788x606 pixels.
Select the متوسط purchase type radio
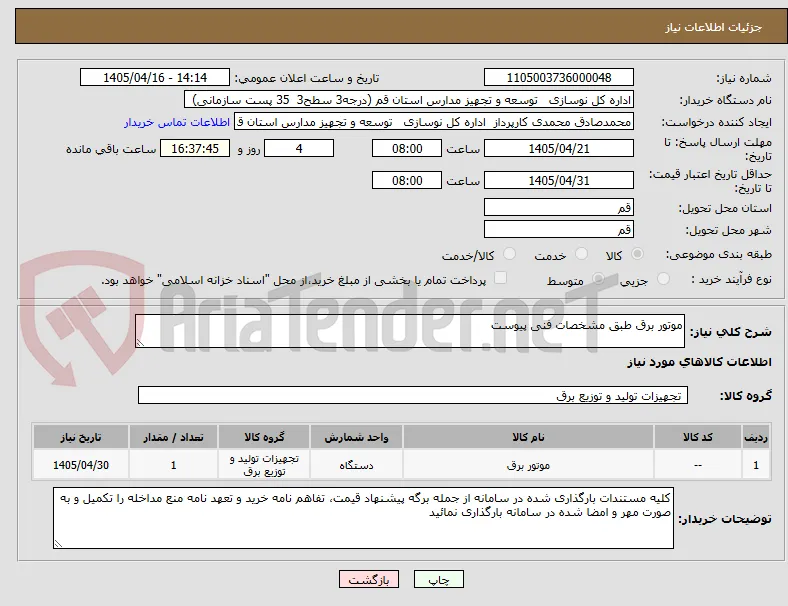(598, 279)
